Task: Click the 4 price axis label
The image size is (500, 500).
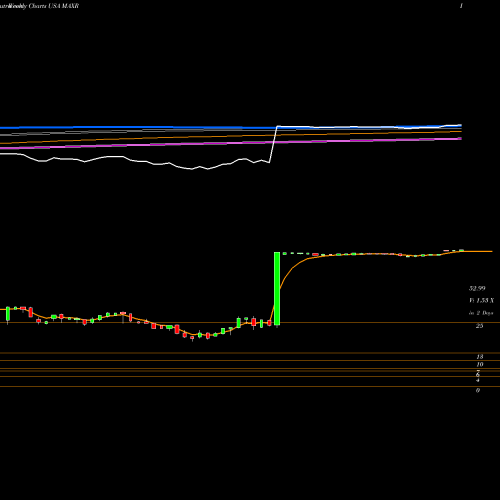Action: pyautogui.click(x=478, y=380)
